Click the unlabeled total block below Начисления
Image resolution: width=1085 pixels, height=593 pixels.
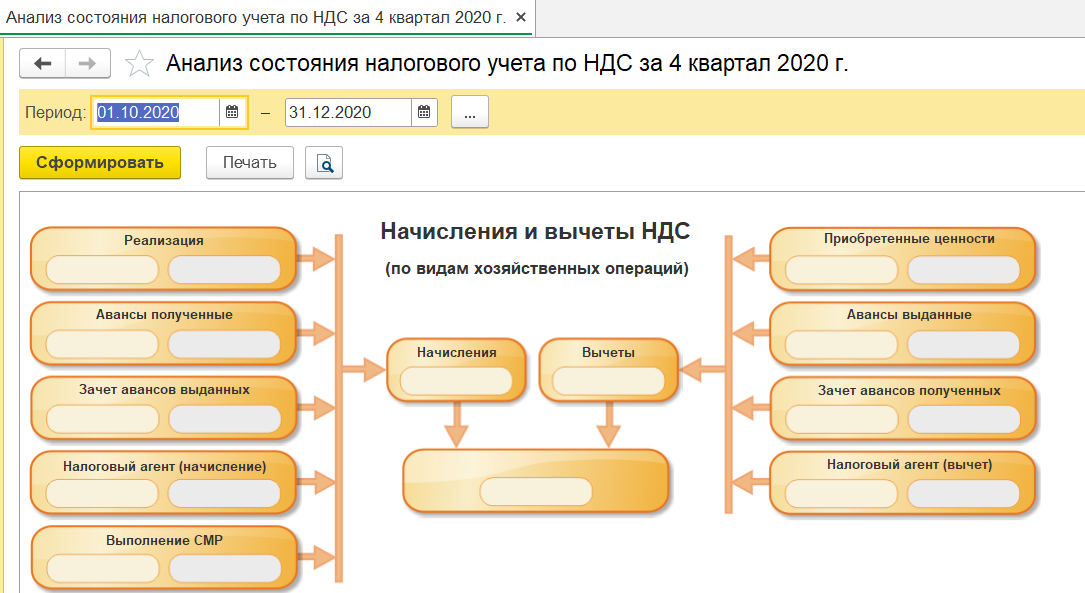click(x=536, y=481)
